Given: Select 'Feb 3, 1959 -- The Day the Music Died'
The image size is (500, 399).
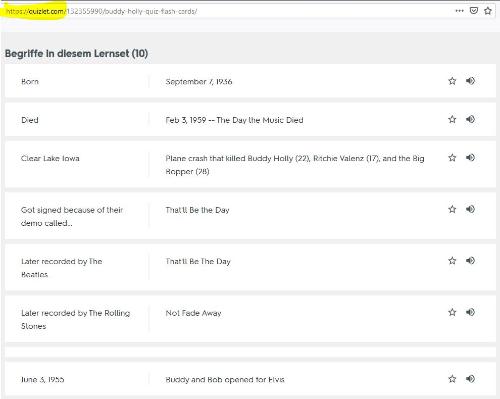Looking at the screenshot, I should pos(234,120).
